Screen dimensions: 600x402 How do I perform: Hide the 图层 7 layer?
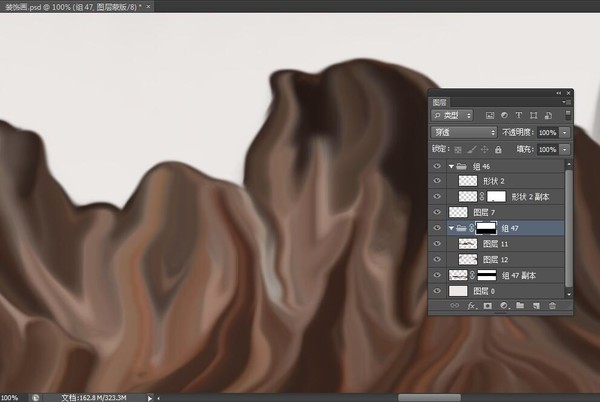point(437,212)
